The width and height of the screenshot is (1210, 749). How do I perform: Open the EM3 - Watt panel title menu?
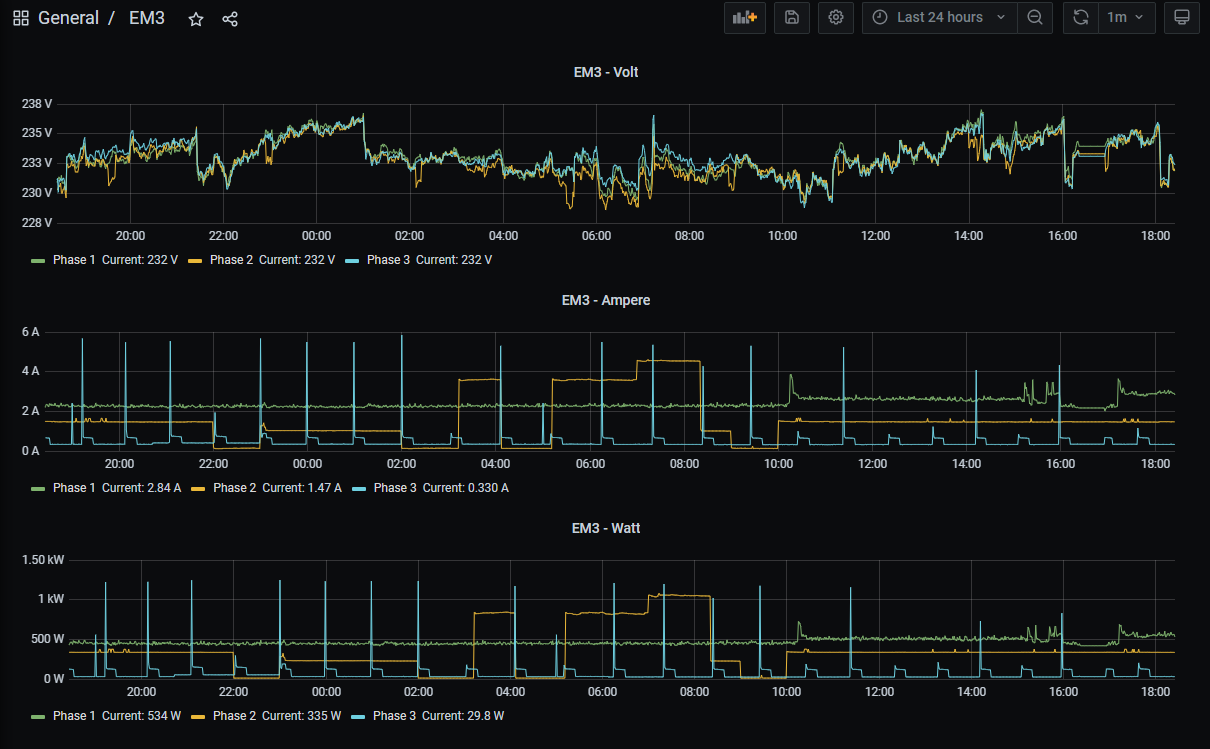pos(606,528)
